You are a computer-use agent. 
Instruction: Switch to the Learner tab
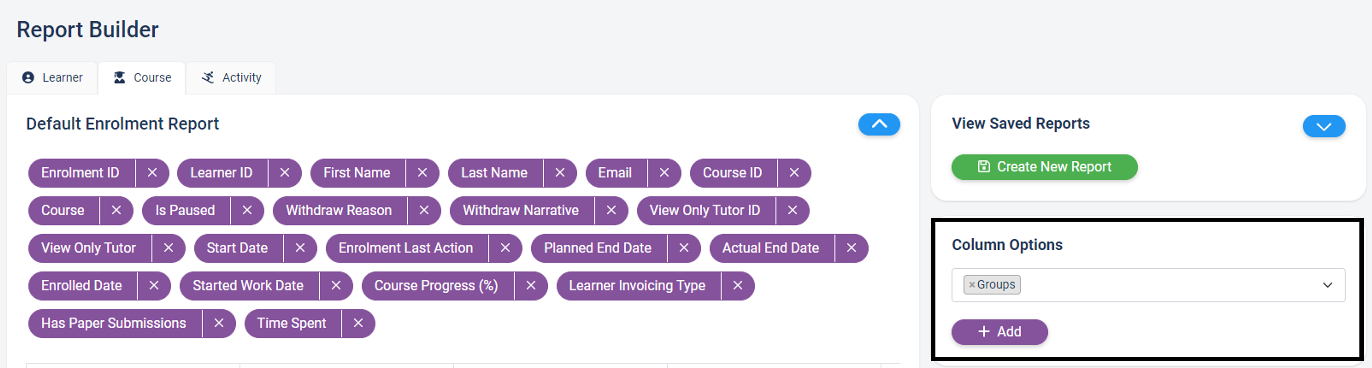click(x=52, y=77)
